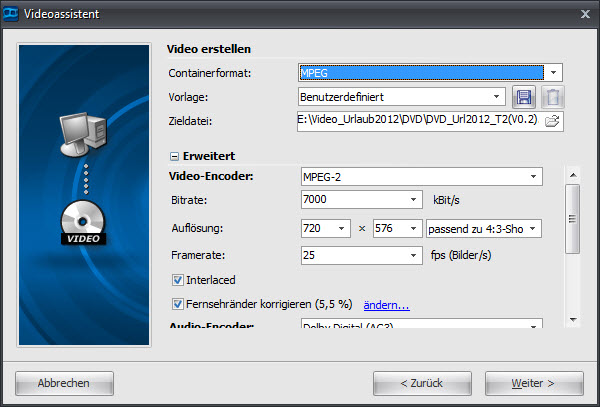Click the Videoassistent title bar app icon

pos(12,13)
